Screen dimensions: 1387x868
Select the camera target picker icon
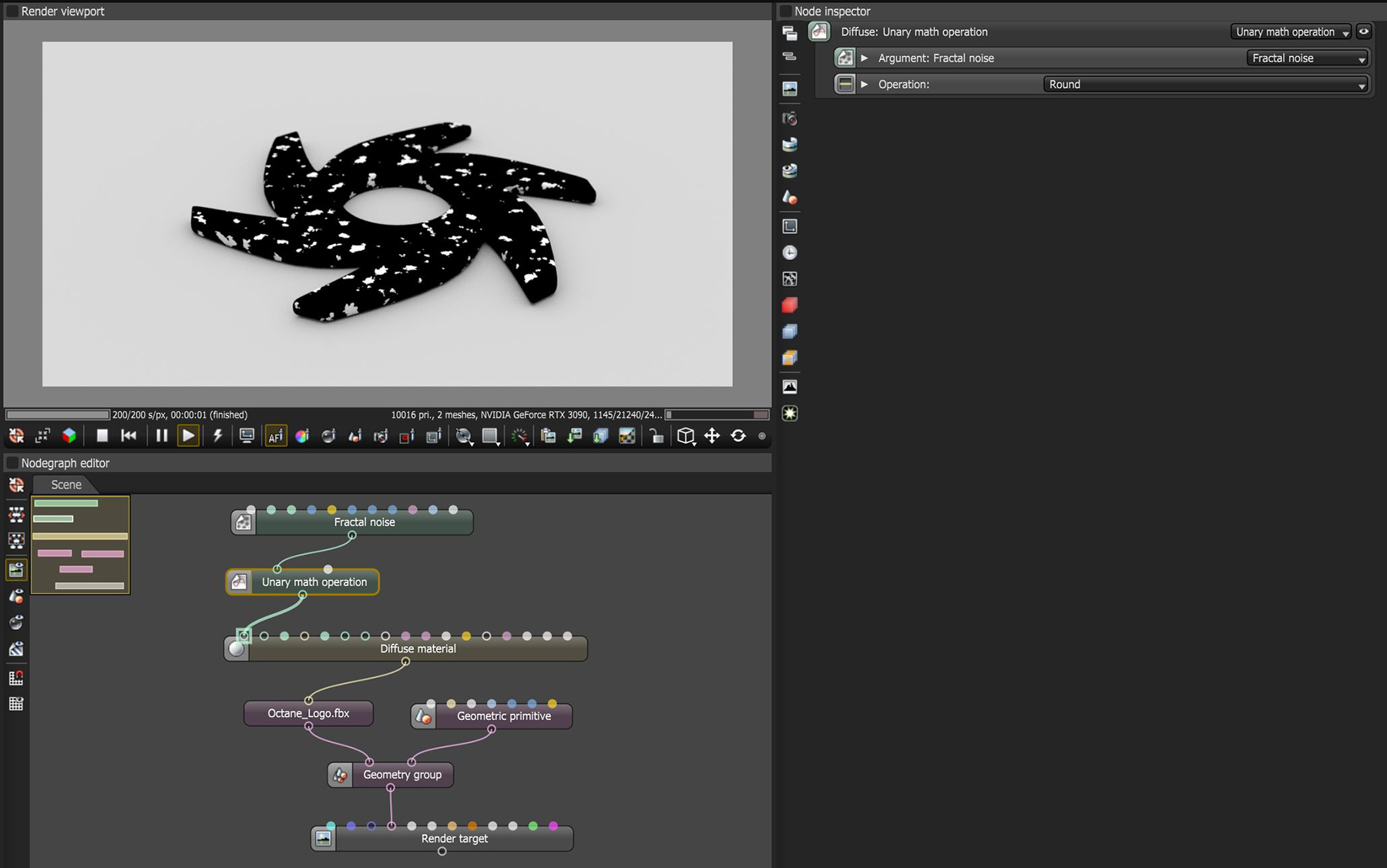point(381,436)
